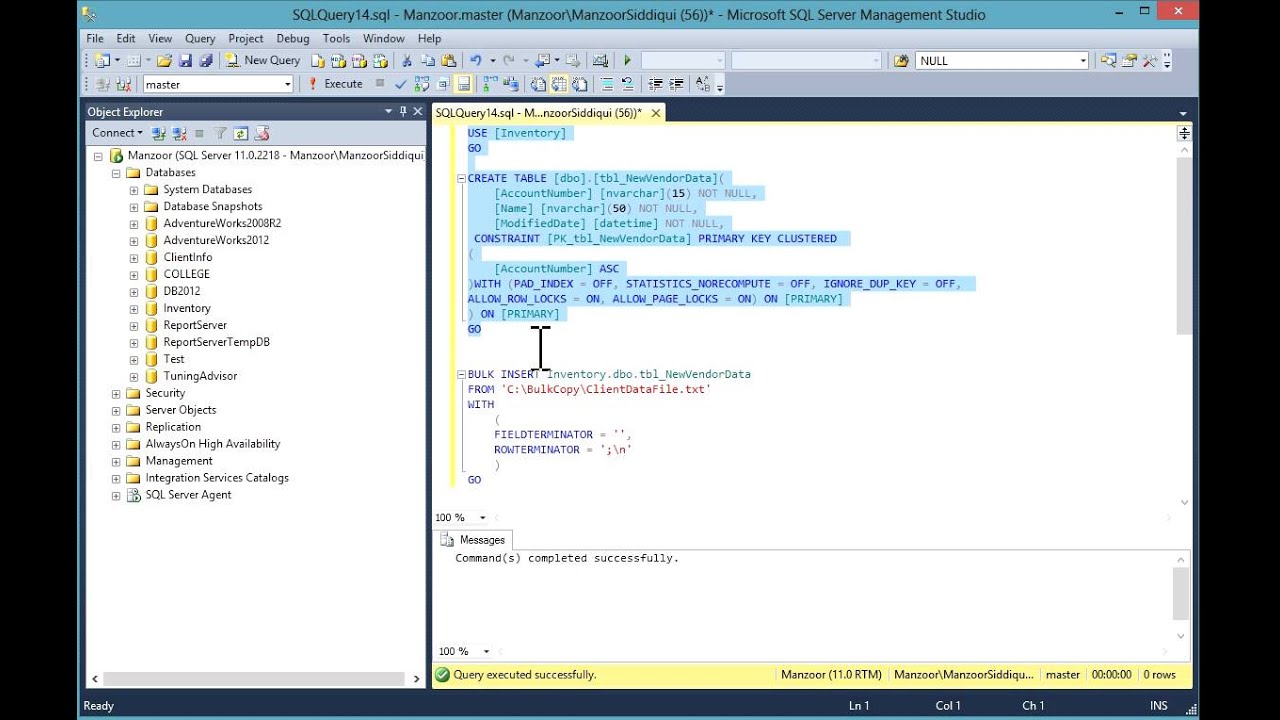
Task: Click the New Query button
Action: click(263, 61)
